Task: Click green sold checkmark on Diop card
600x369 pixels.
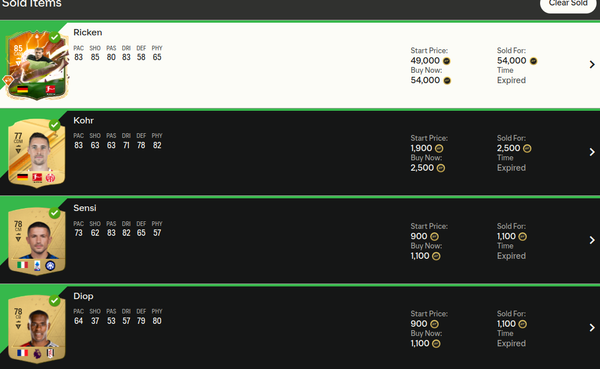Action: 55,301
